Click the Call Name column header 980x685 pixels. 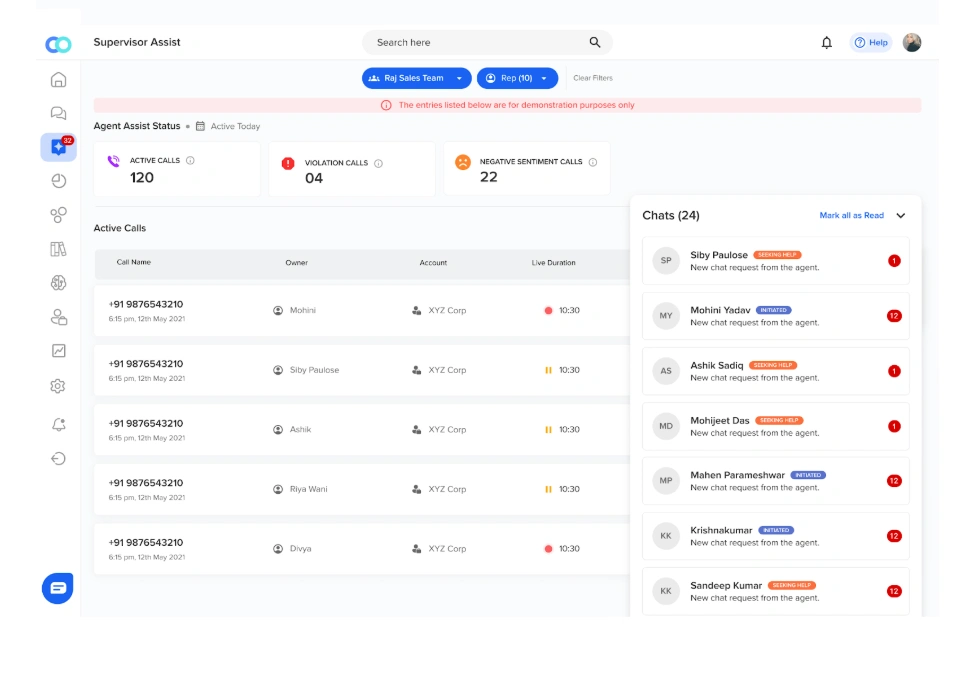[x=134, y=262]
